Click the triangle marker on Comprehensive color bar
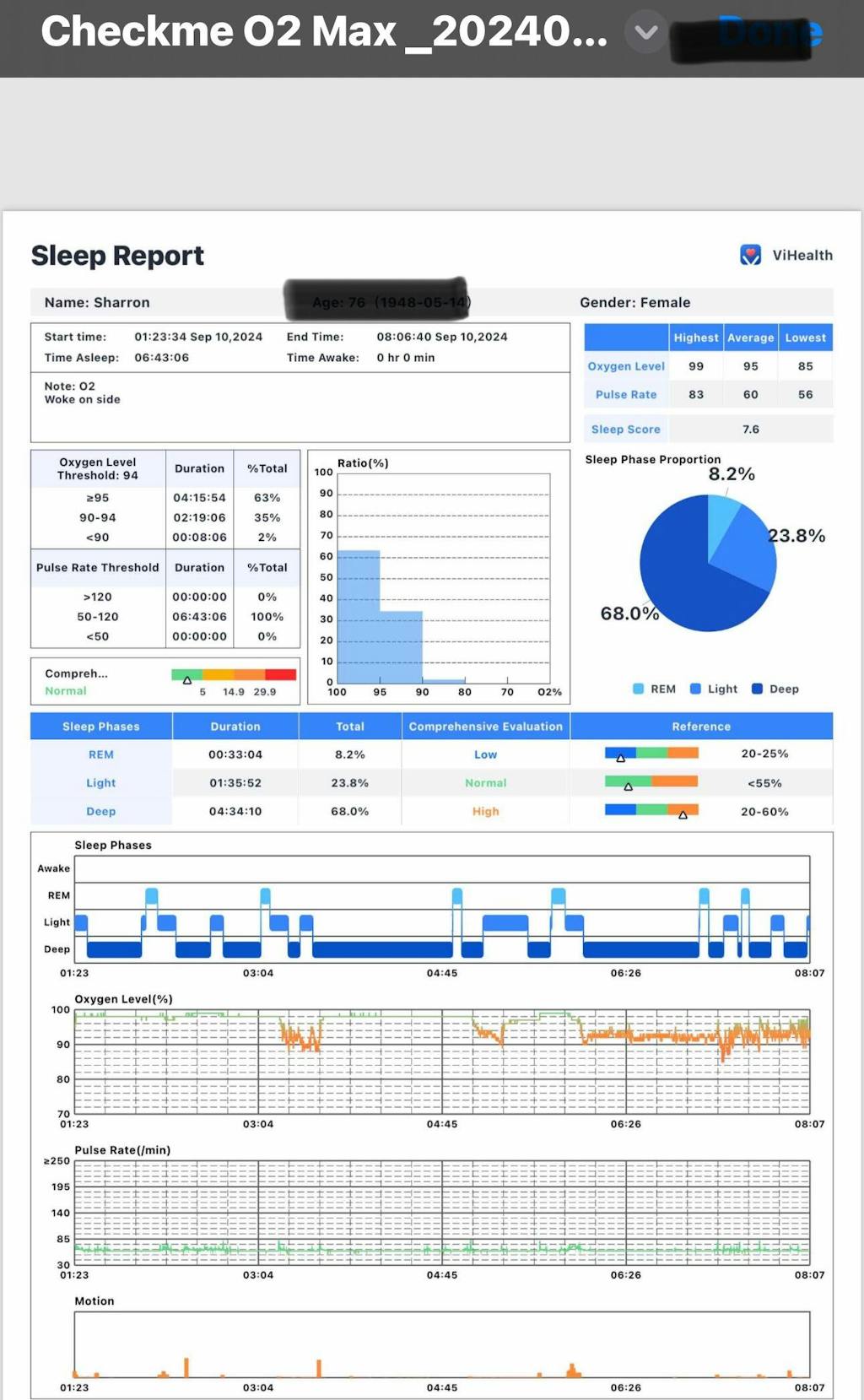 coord(187,680)
